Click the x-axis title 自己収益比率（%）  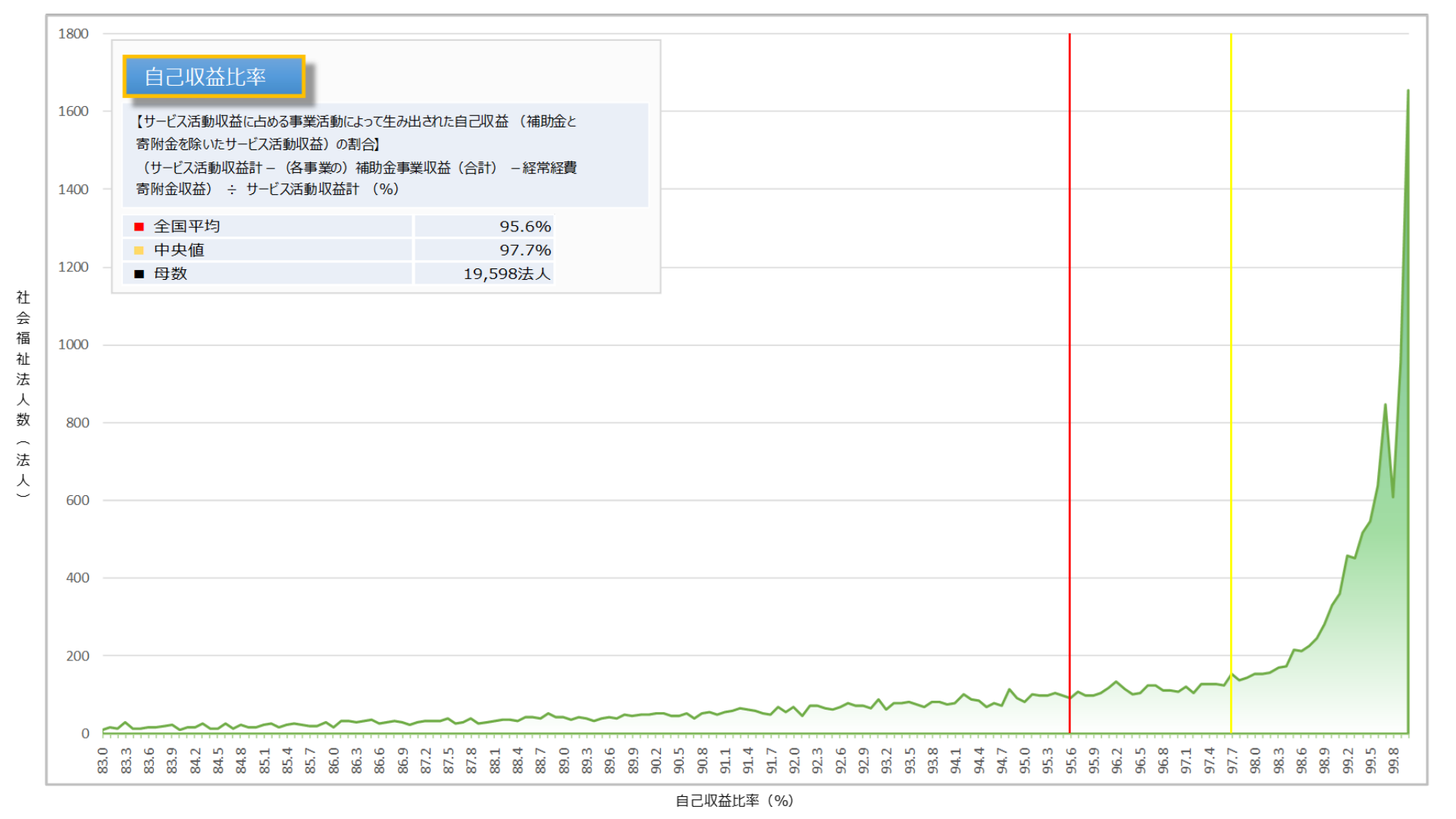(734, 801)
